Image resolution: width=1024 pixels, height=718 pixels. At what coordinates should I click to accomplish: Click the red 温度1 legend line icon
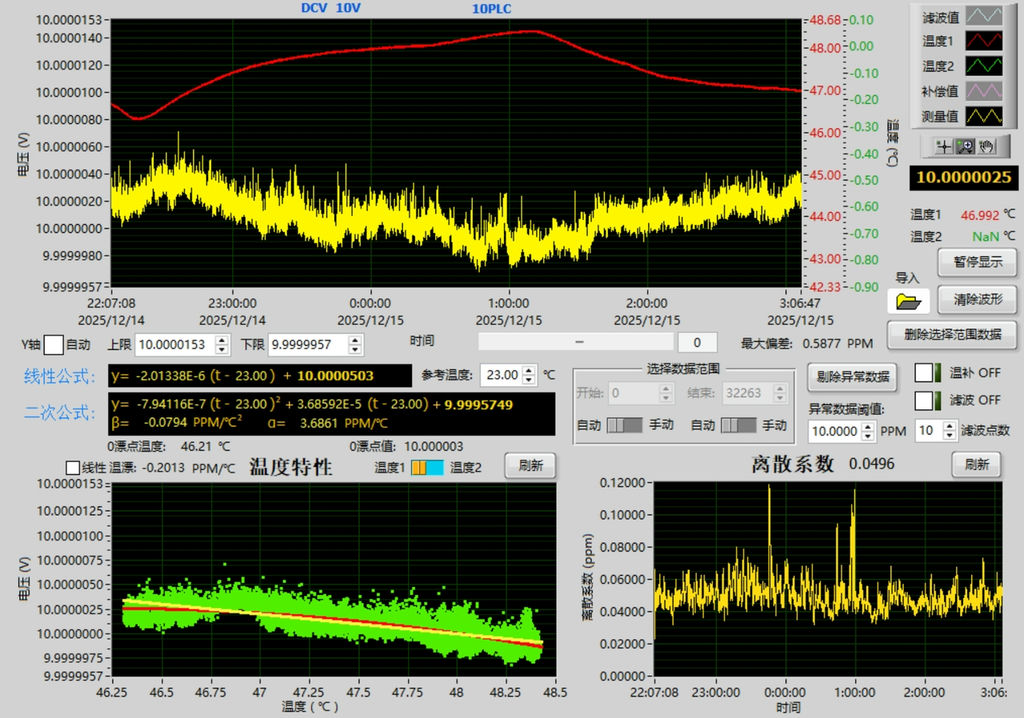tap(982, 41)
